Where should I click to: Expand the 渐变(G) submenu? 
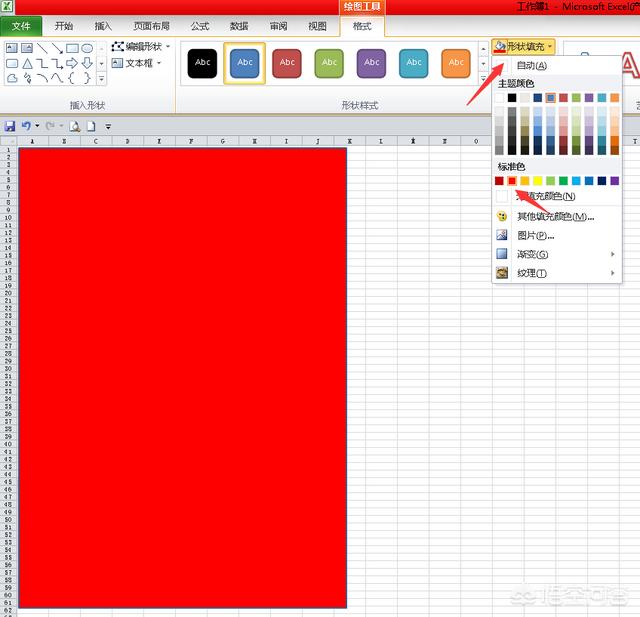[x=556, y=254]
